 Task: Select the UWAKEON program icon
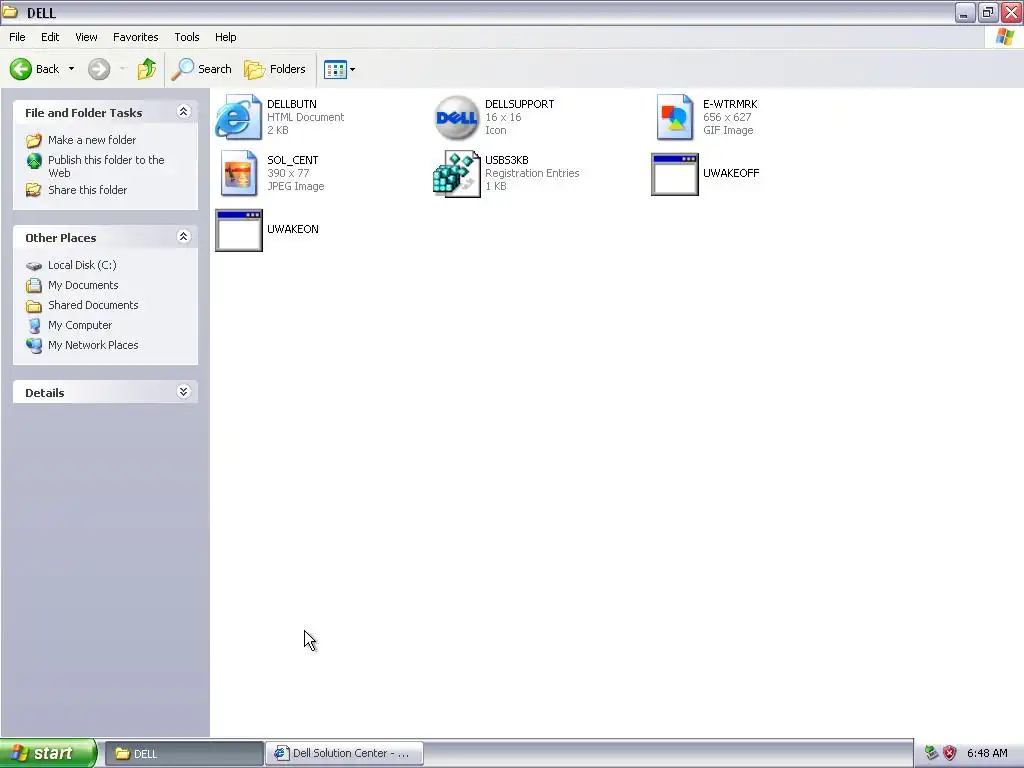[238, 231]
